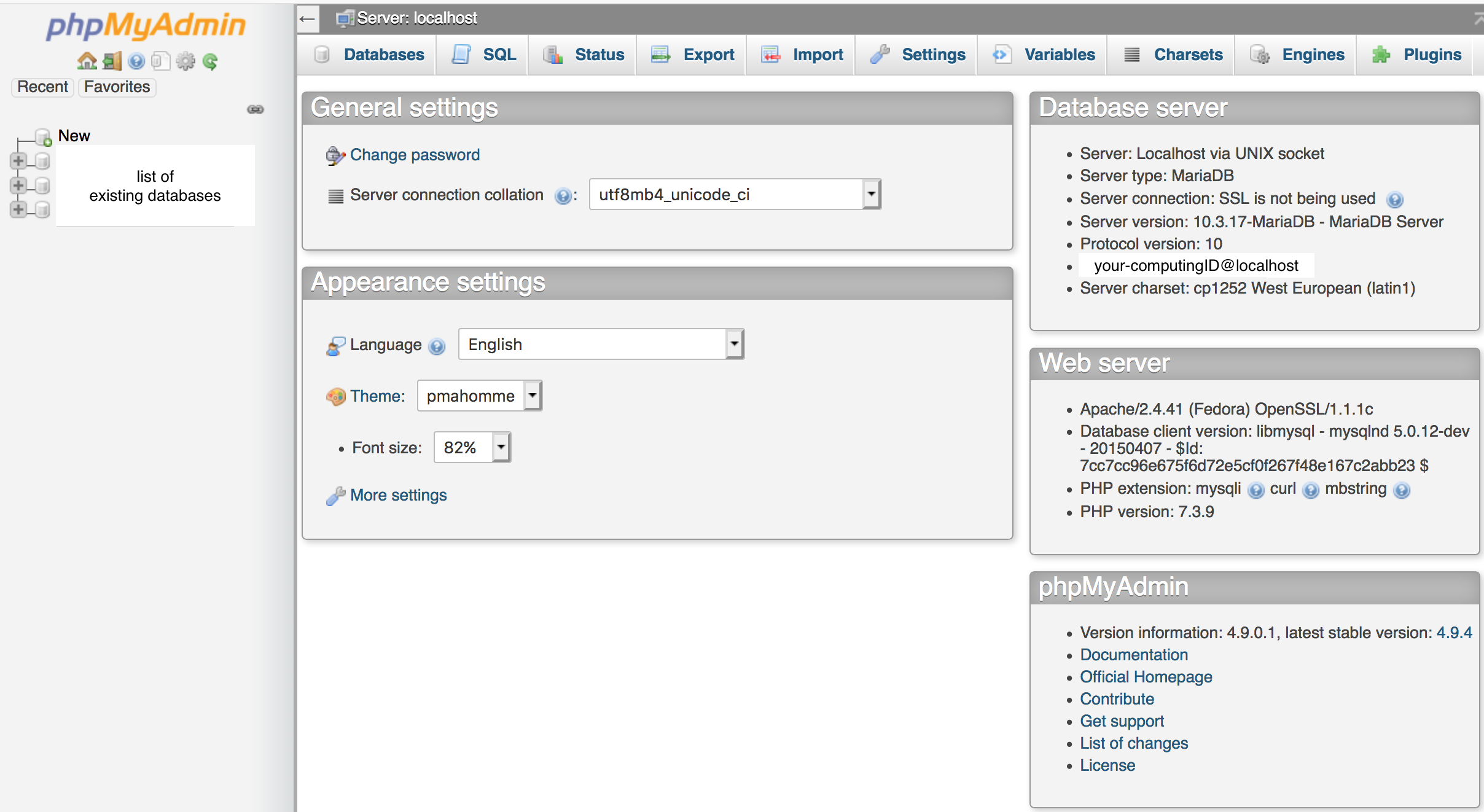Screen dimensions: 1484x812
Task: Click the Documentation link
Action: click(1133, 655)
